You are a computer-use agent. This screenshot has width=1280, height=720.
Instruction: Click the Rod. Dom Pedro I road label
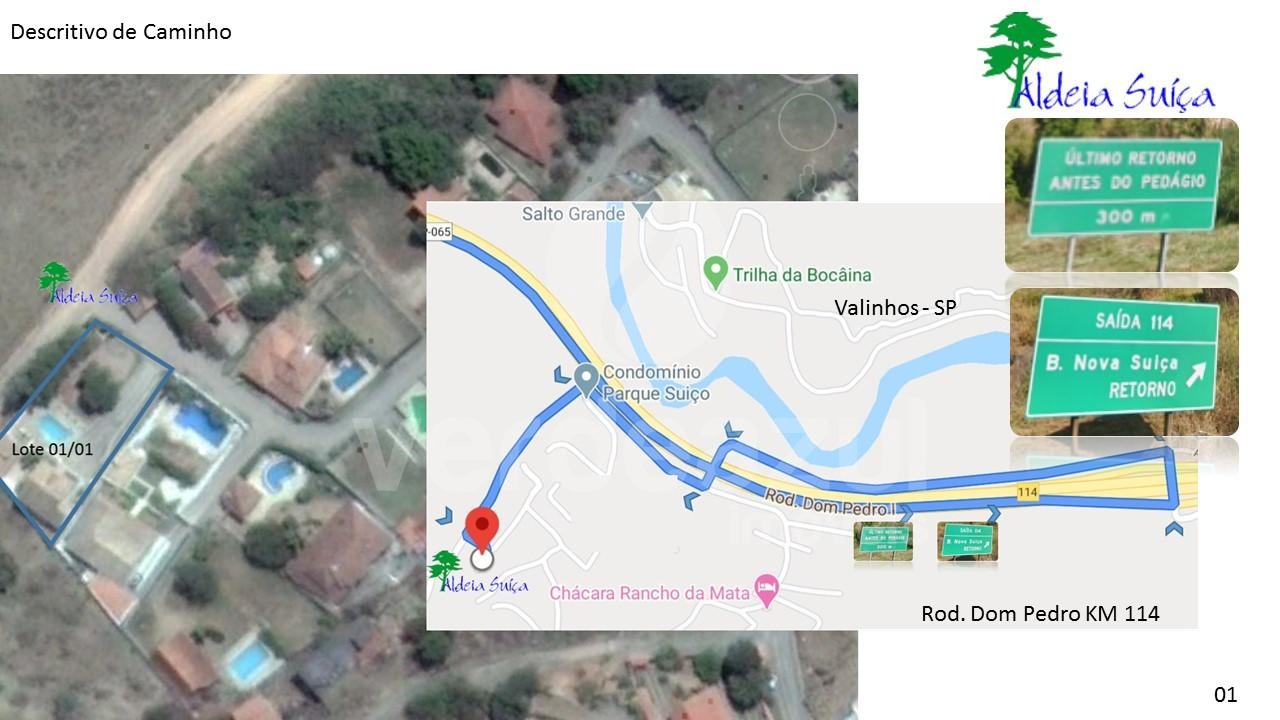click(x=831, y=502)
